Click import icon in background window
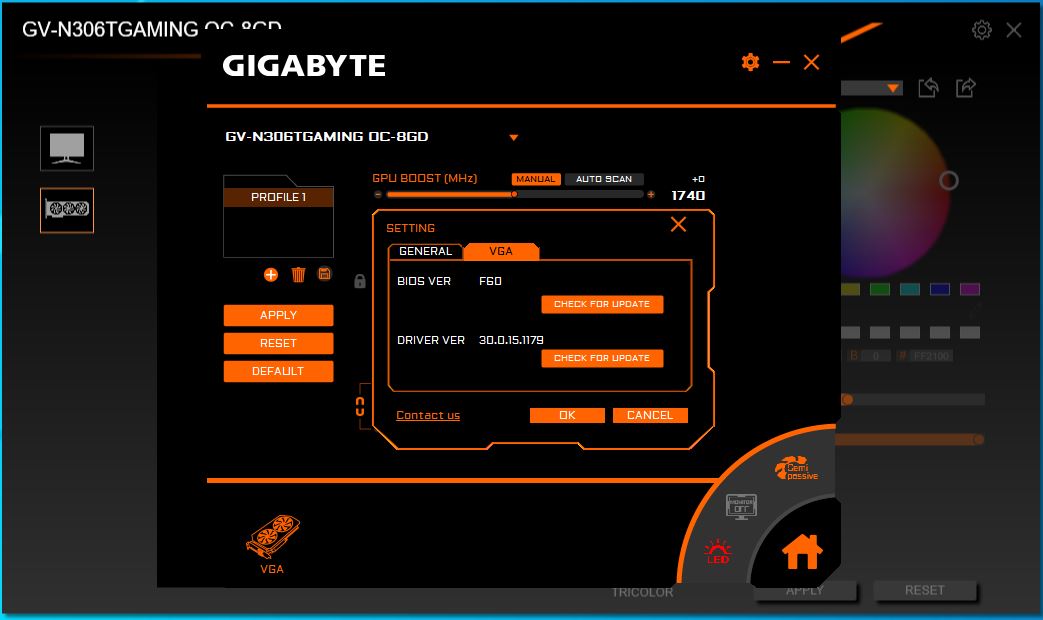 929,88
